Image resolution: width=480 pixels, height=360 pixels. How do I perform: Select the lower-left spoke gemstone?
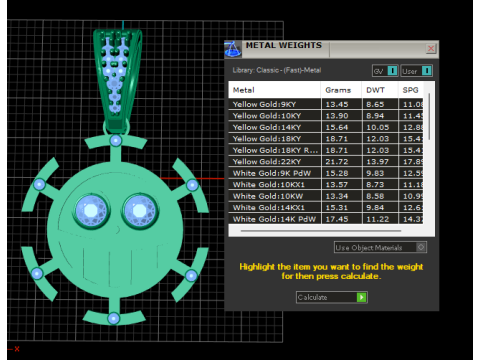tap(37, 273)
